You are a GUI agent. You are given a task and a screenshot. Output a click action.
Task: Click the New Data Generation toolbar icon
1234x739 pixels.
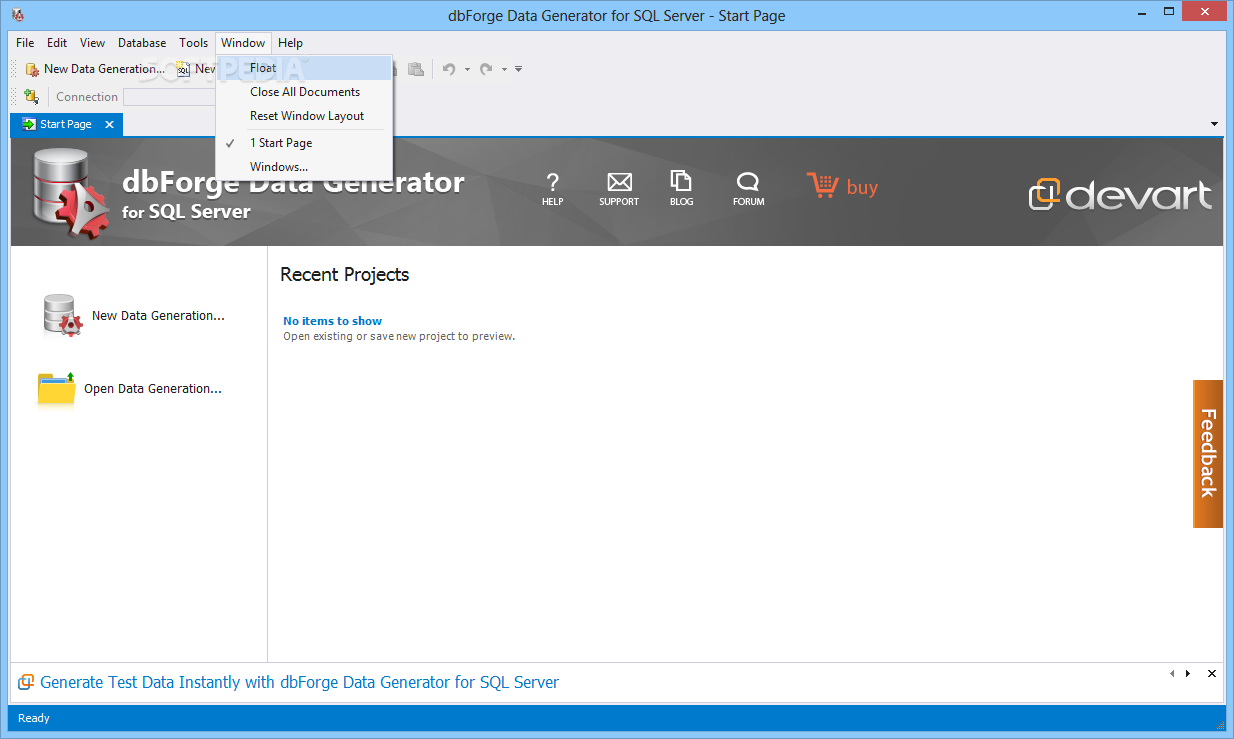coord(33,69)
